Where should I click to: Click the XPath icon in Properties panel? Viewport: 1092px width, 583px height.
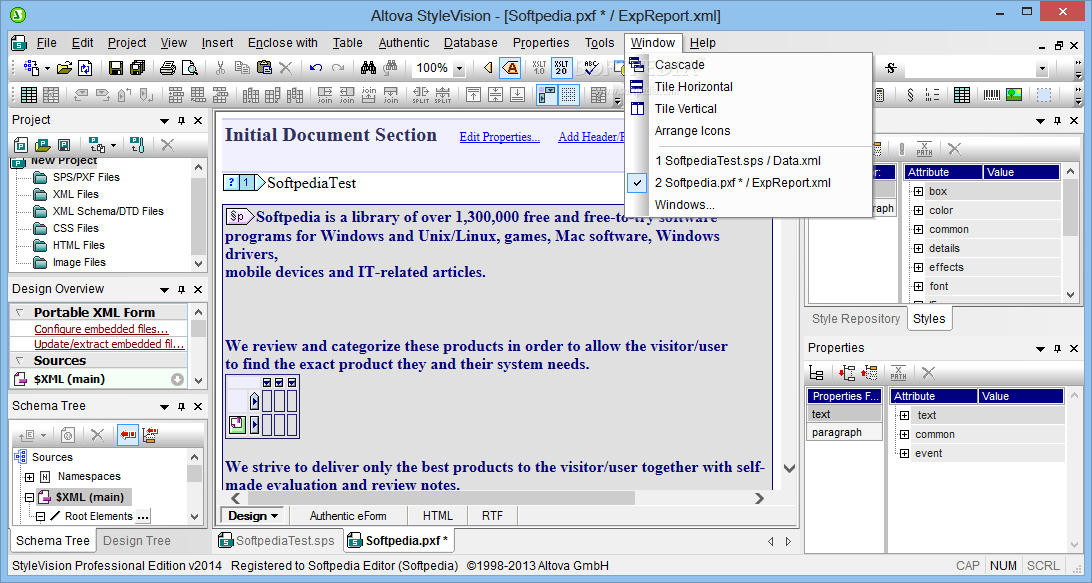898,373
